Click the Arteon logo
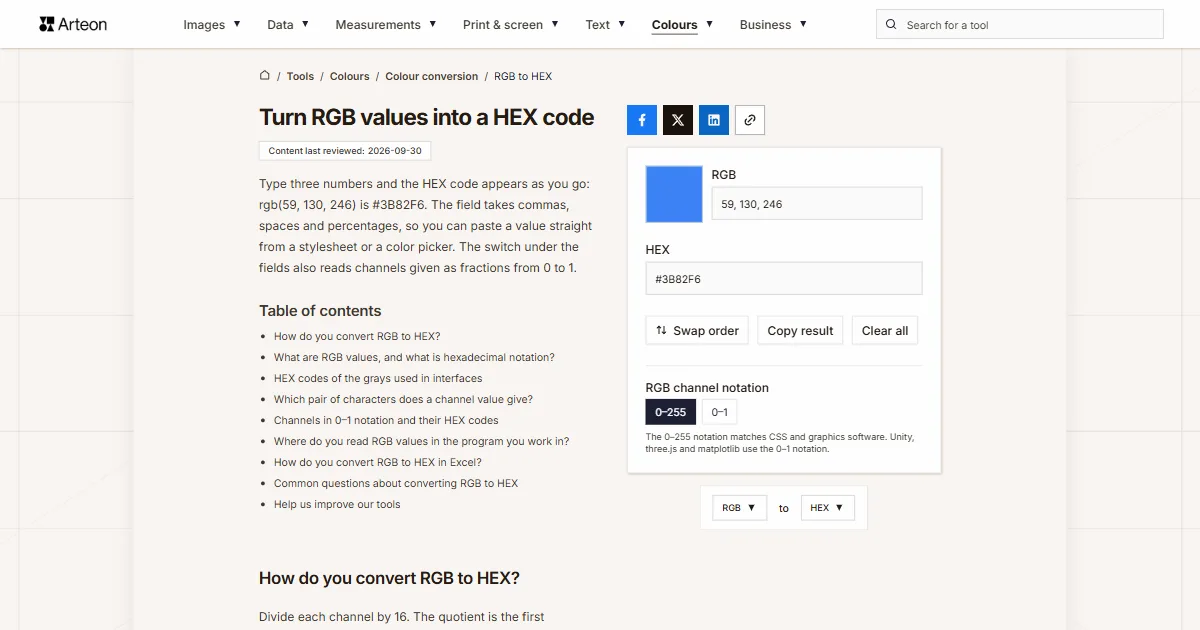The image size is (1200, 630). click(x=73, y=24)
